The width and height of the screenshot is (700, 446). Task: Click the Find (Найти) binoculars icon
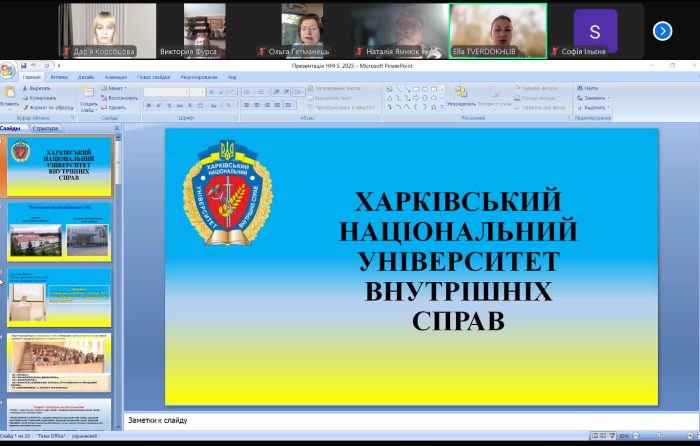580,88
